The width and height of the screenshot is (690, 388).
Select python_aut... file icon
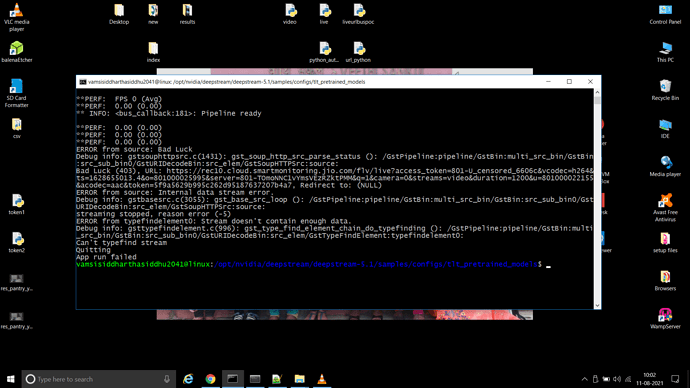pos(324,51)
